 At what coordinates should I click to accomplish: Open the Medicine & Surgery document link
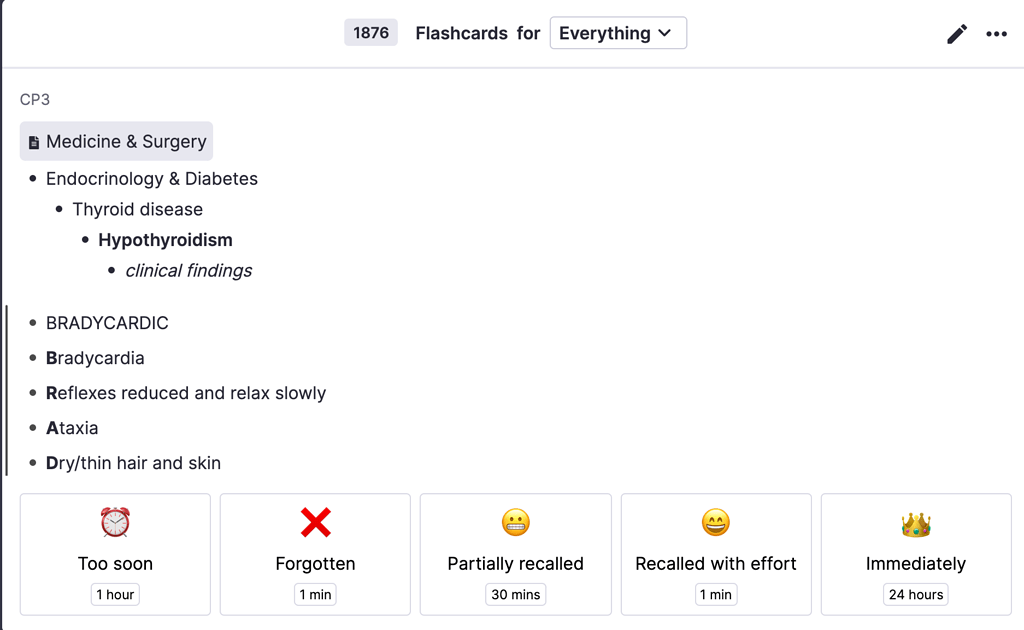coord(116,141)
